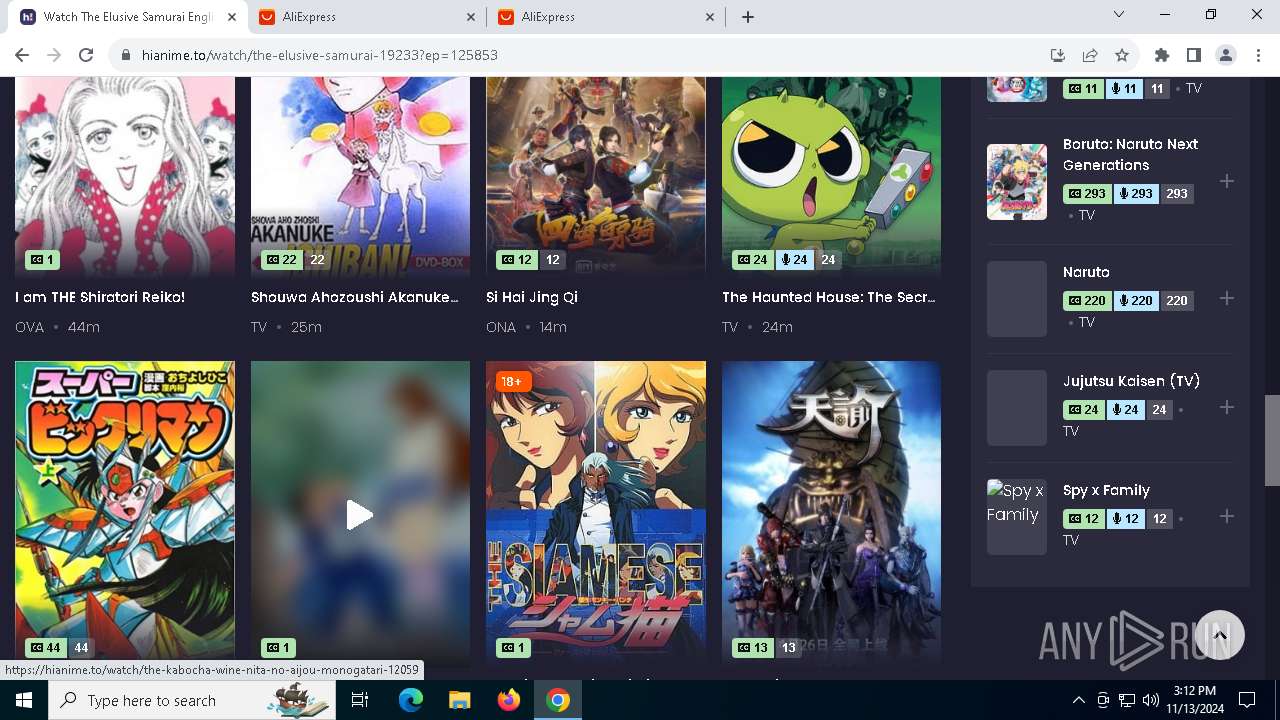Image resolution: width=1280 pixels, height=720 pixels.
Task: Toggle the browser side panel
Action: (1193, 55)
